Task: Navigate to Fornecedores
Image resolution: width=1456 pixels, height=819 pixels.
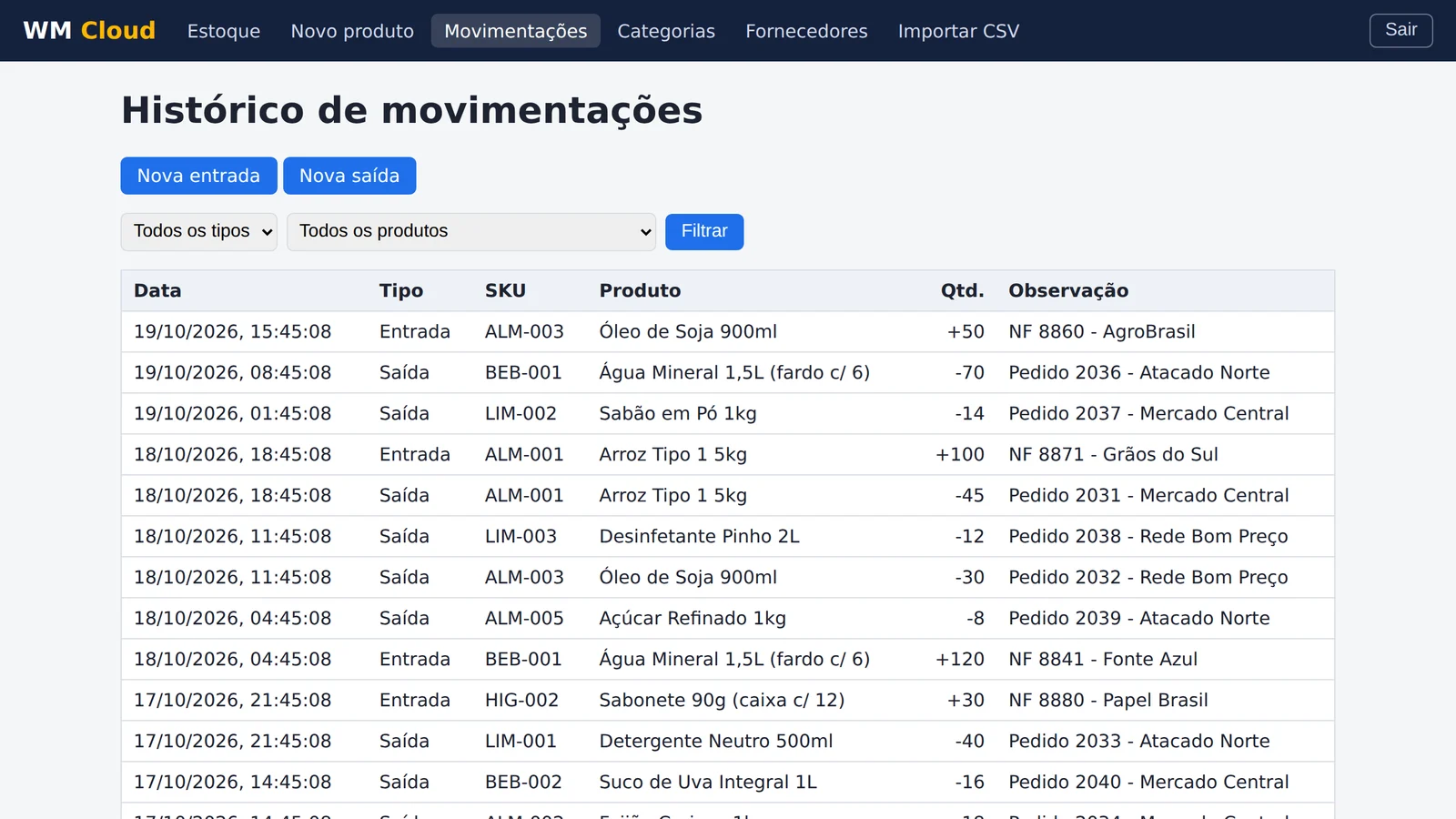Action: coord(806,31)
